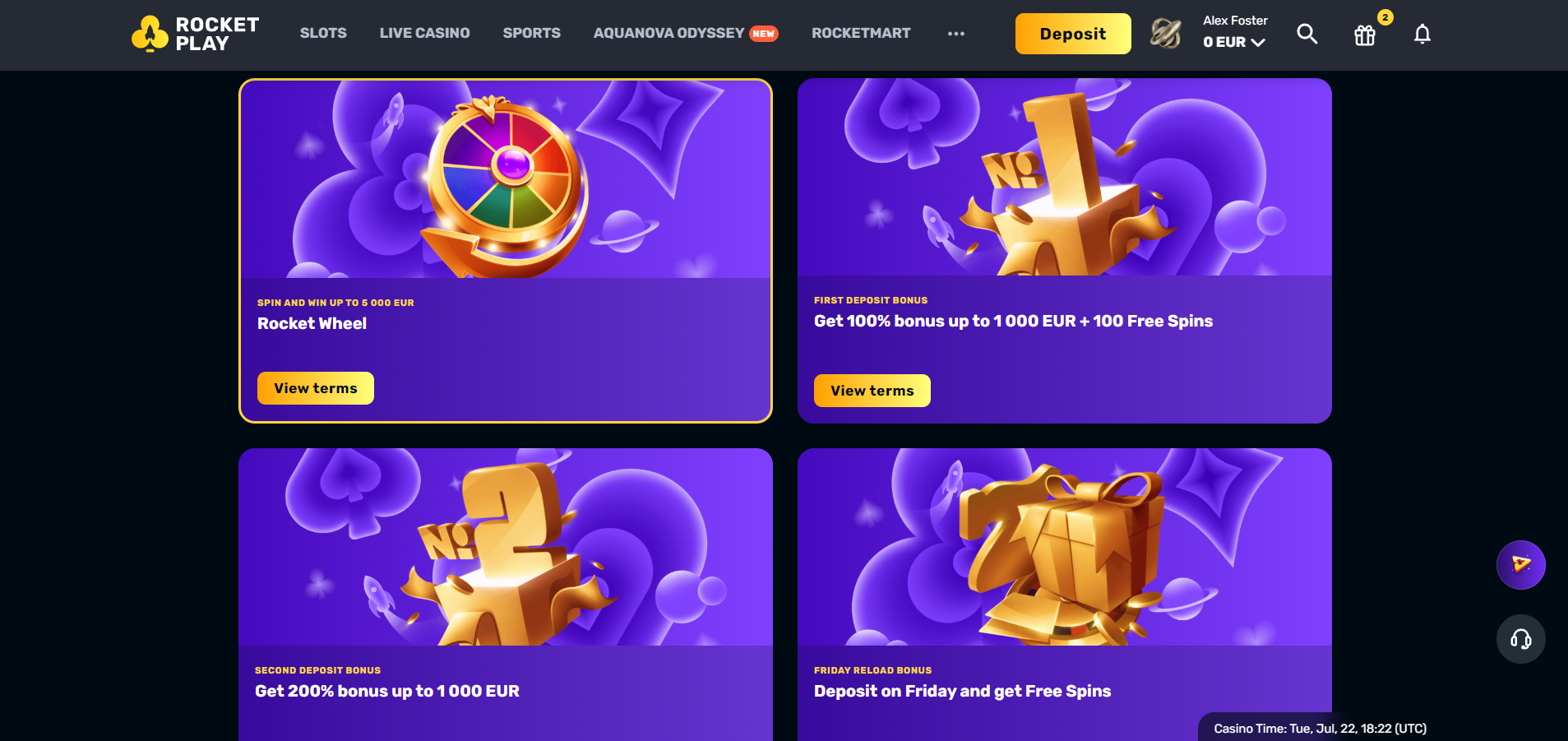The height and width of the screenshot is (741, 1568).
Task: View terms for First Deposit Bonus
Action: (872, 391)
